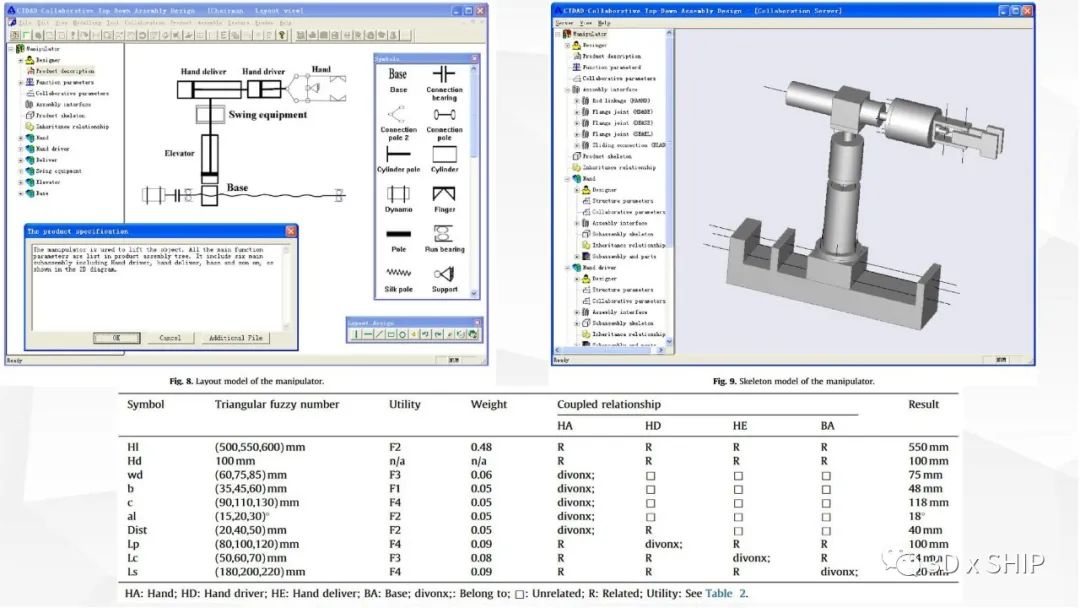Select Product skeleton in Collaboration Server tree
This screenshot has height=608, width=1080.
pyautogui.click(x=607, y=156)
